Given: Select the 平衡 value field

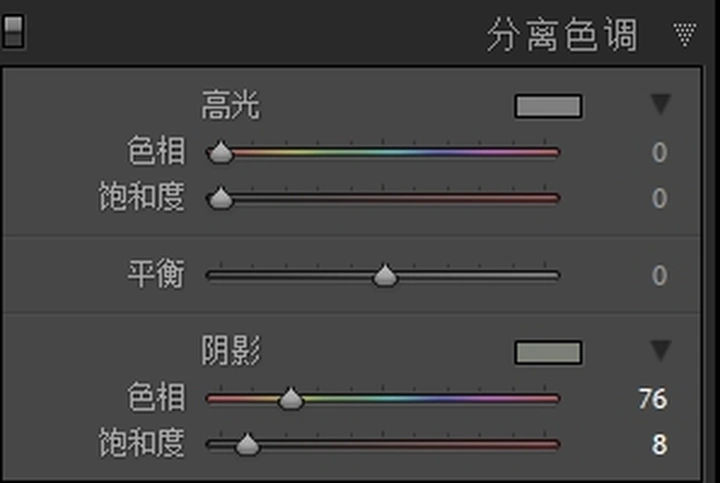Looking at the screenshot, I should pos(659,275).
